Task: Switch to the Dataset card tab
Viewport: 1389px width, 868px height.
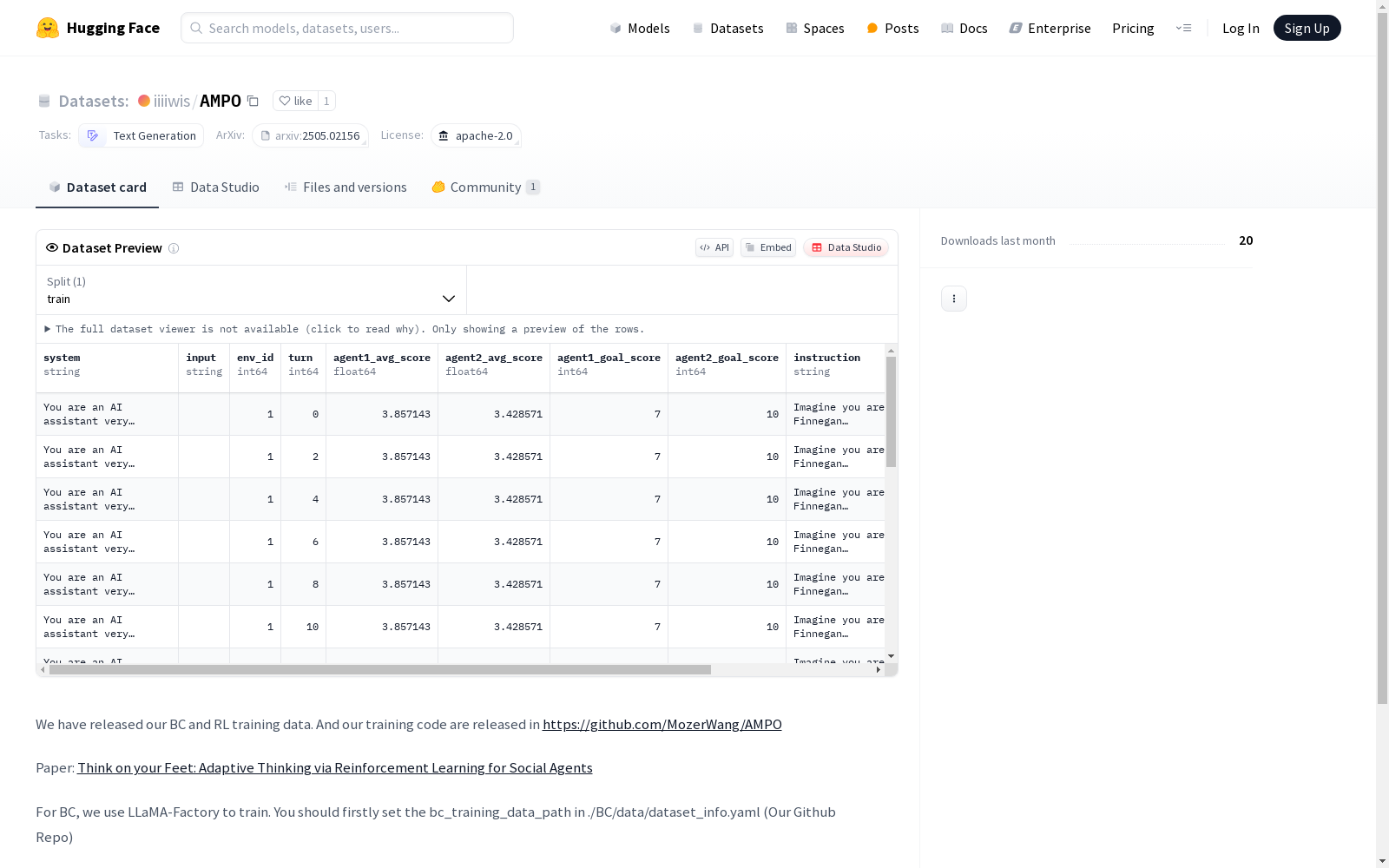Action: tap(97, 187)
